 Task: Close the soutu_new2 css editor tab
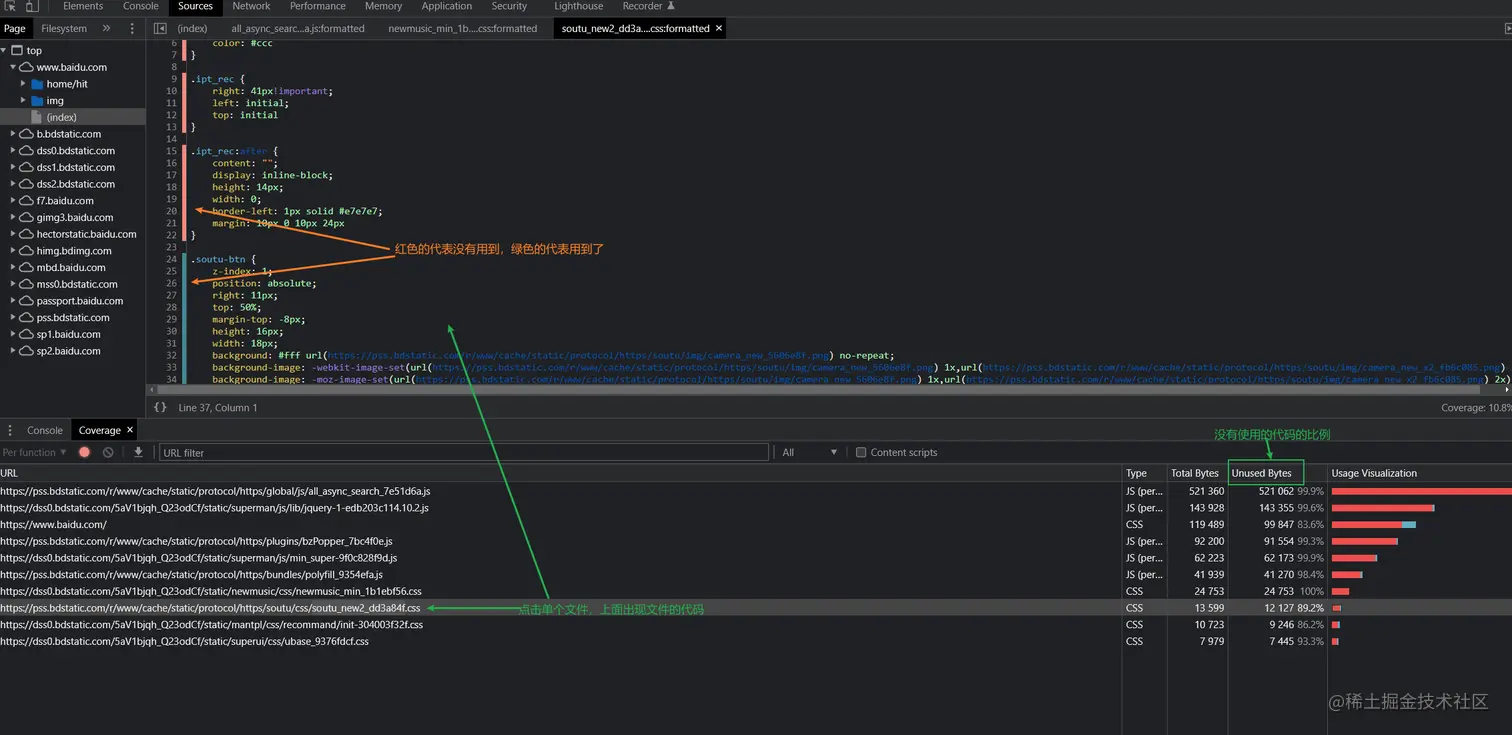(x=718, y=29)
